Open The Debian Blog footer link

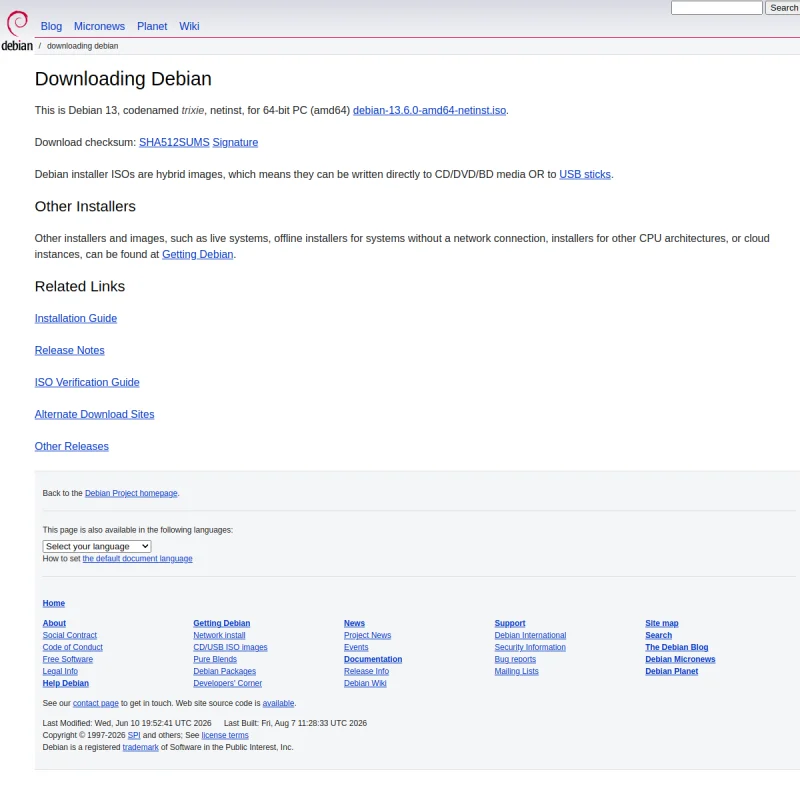coord(677,647)
